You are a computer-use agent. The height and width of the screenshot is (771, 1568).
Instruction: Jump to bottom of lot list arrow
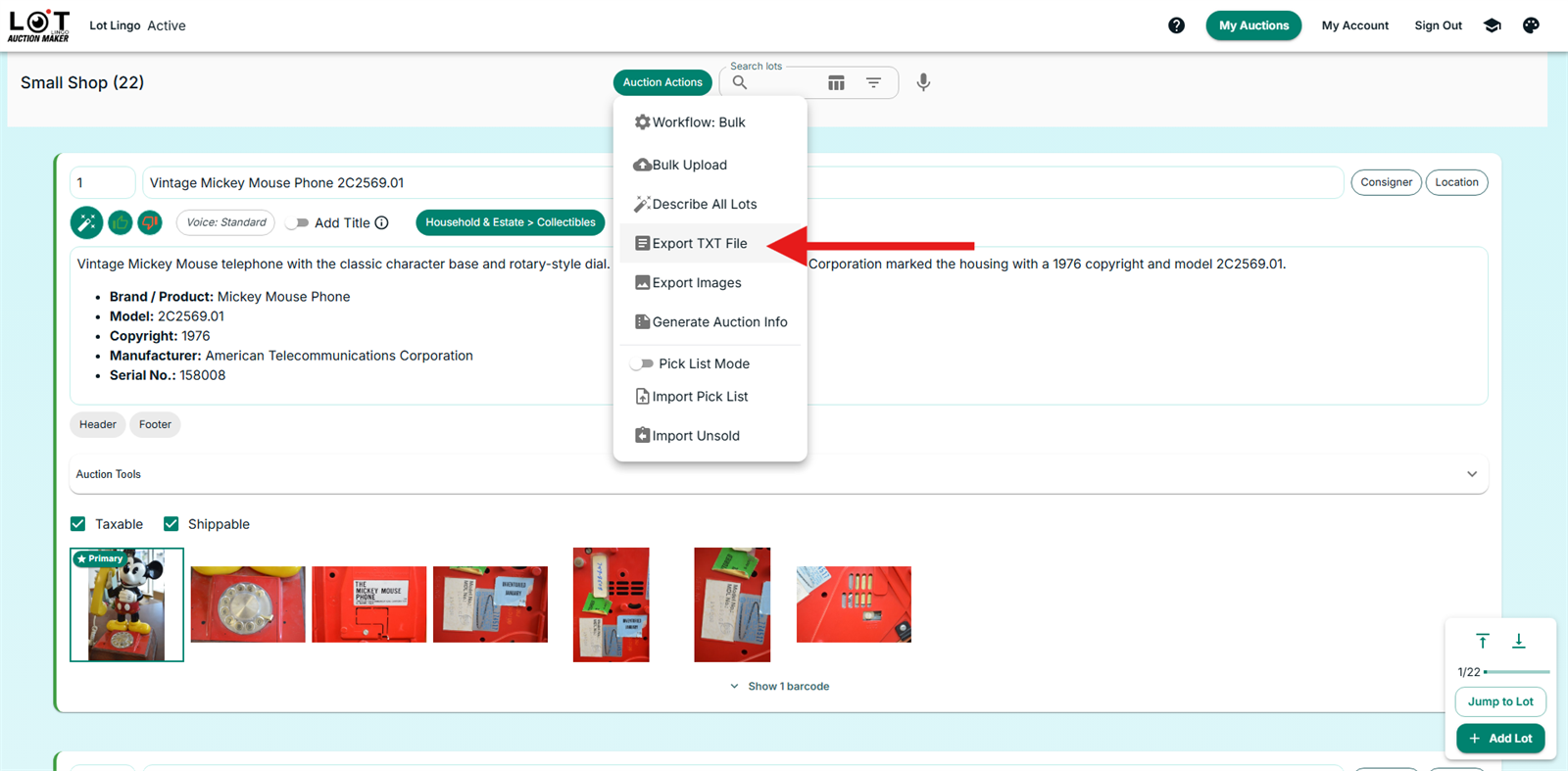tap(1519, 641)
